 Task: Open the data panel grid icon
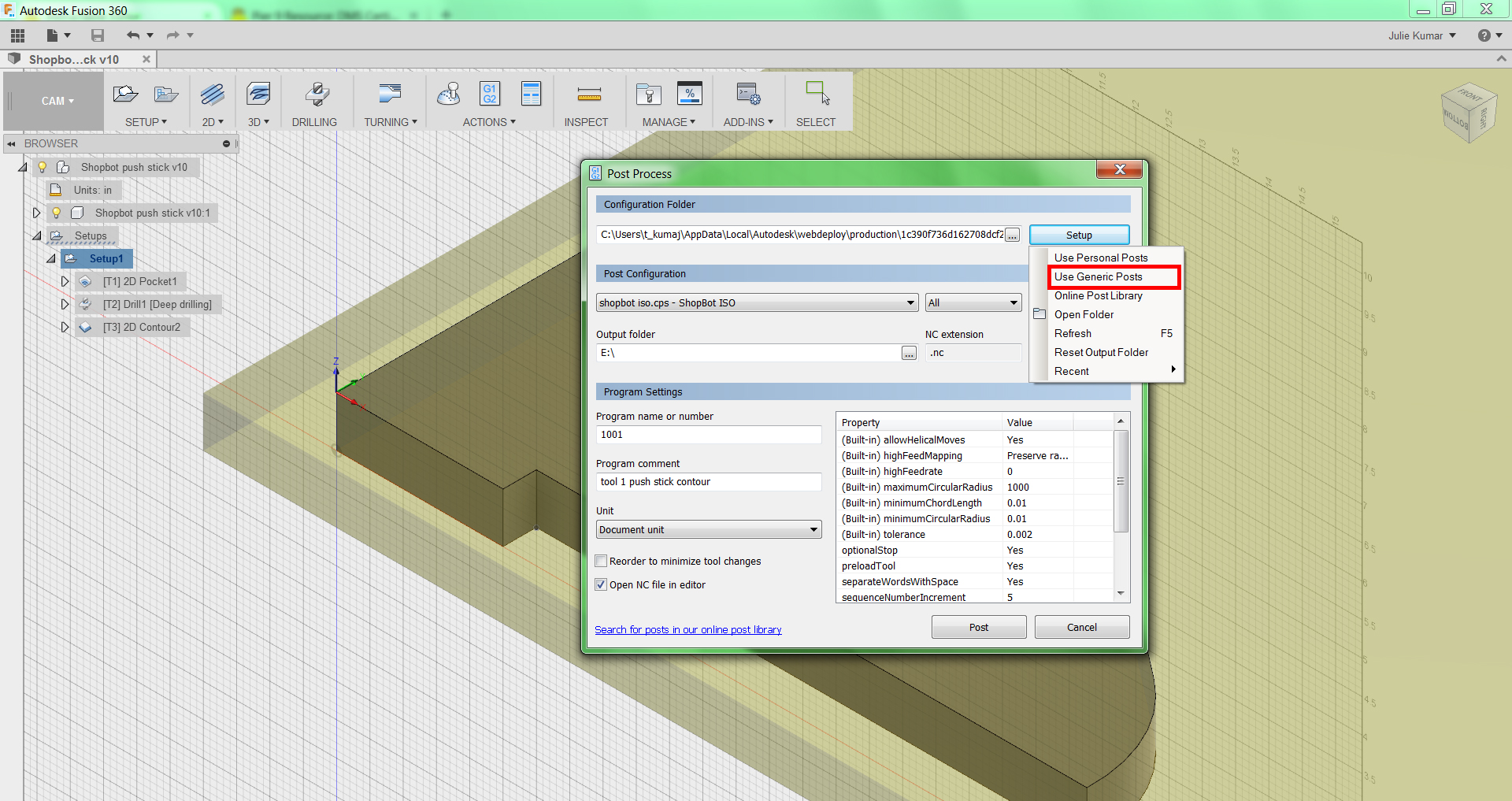pos(17,35)
